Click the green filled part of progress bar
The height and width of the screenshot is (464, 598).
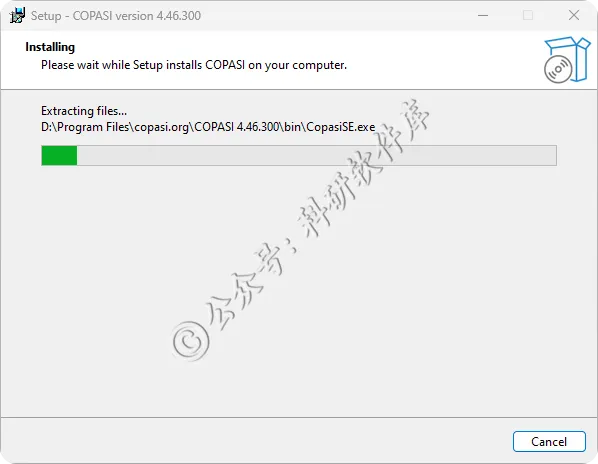[x=59, y=156]
